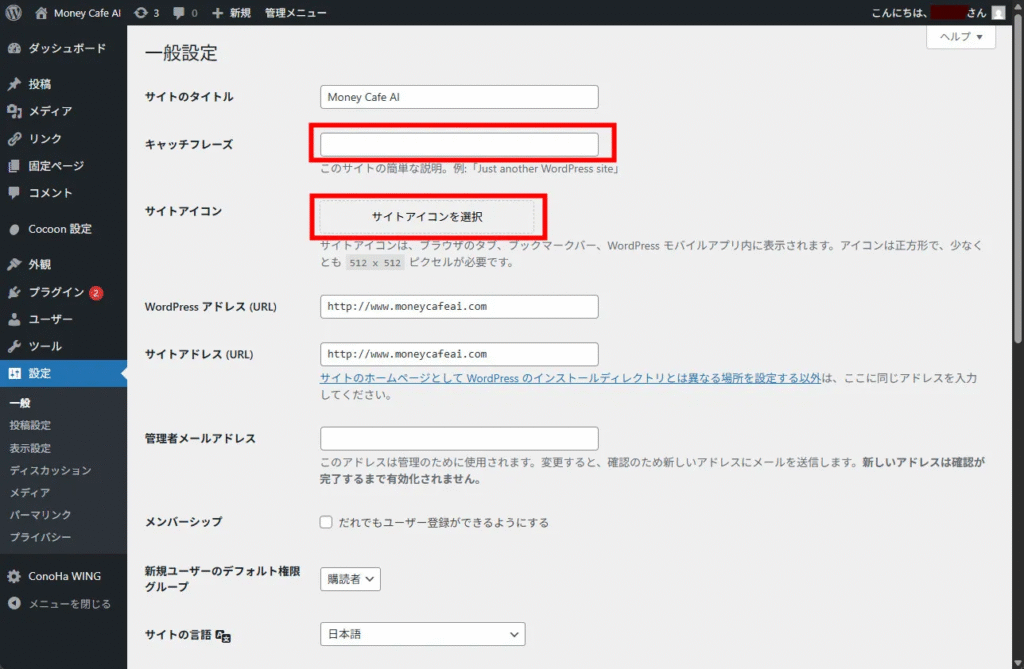Click the page vertical scrollbar
The image size is (1024, 669).
point(1017,176)
